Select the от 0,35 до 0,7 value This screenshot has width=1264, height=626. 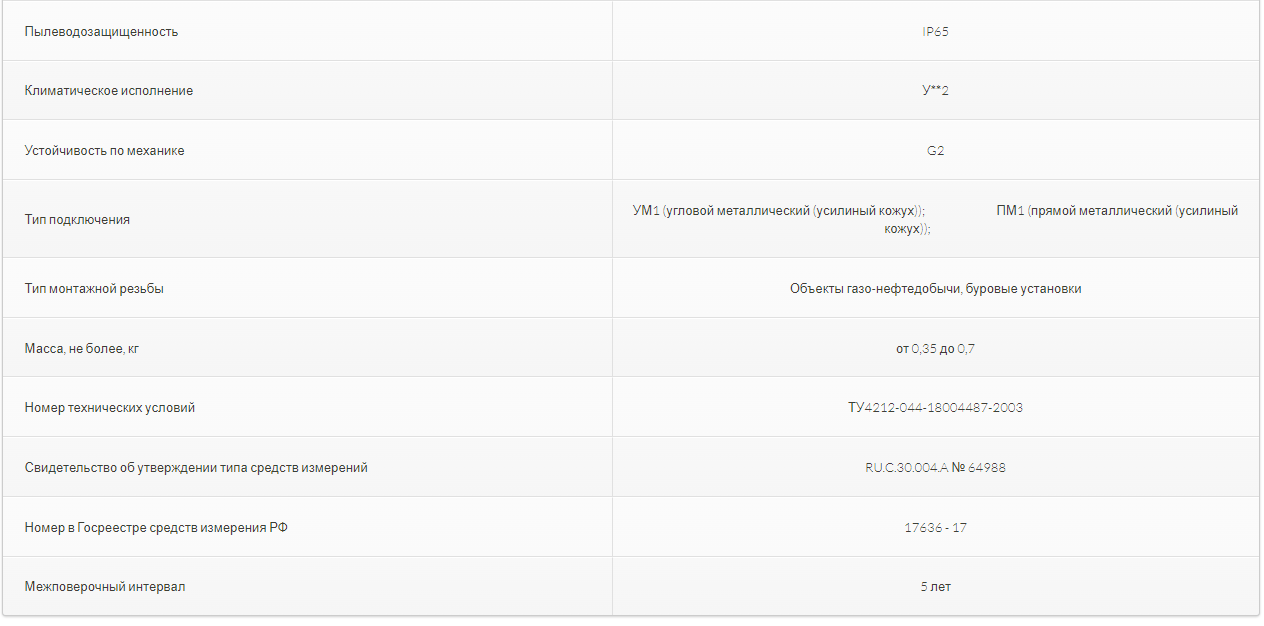tap(935, 348)
